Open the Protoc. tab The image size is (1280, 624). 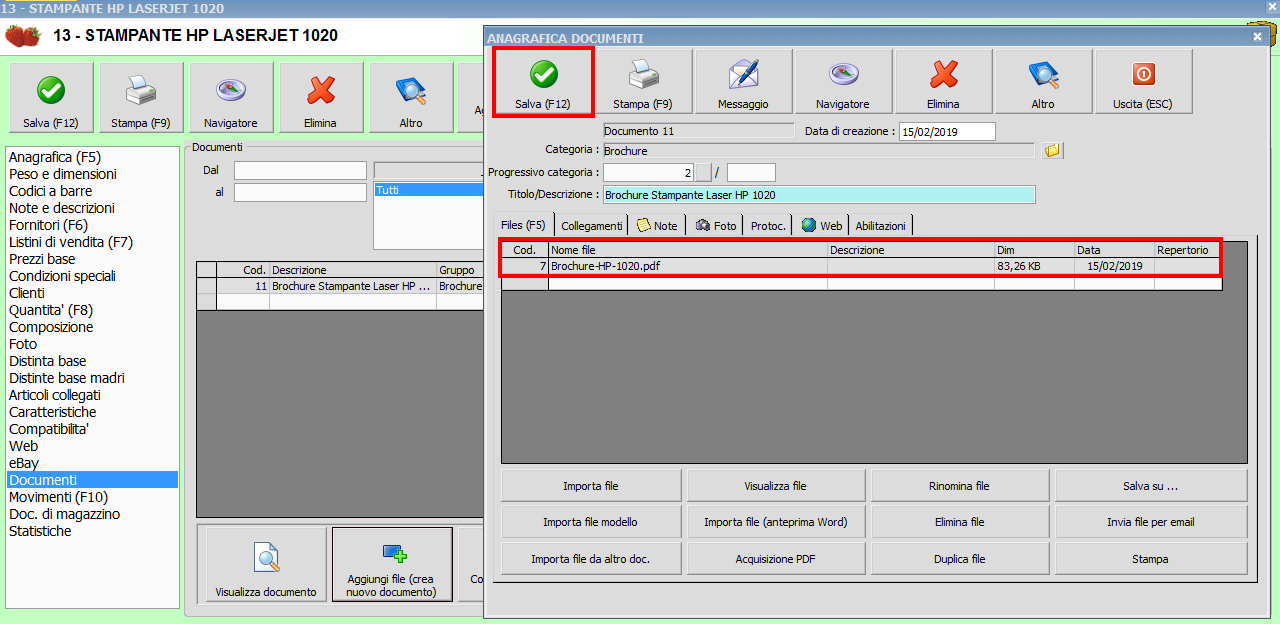point(768,226)
